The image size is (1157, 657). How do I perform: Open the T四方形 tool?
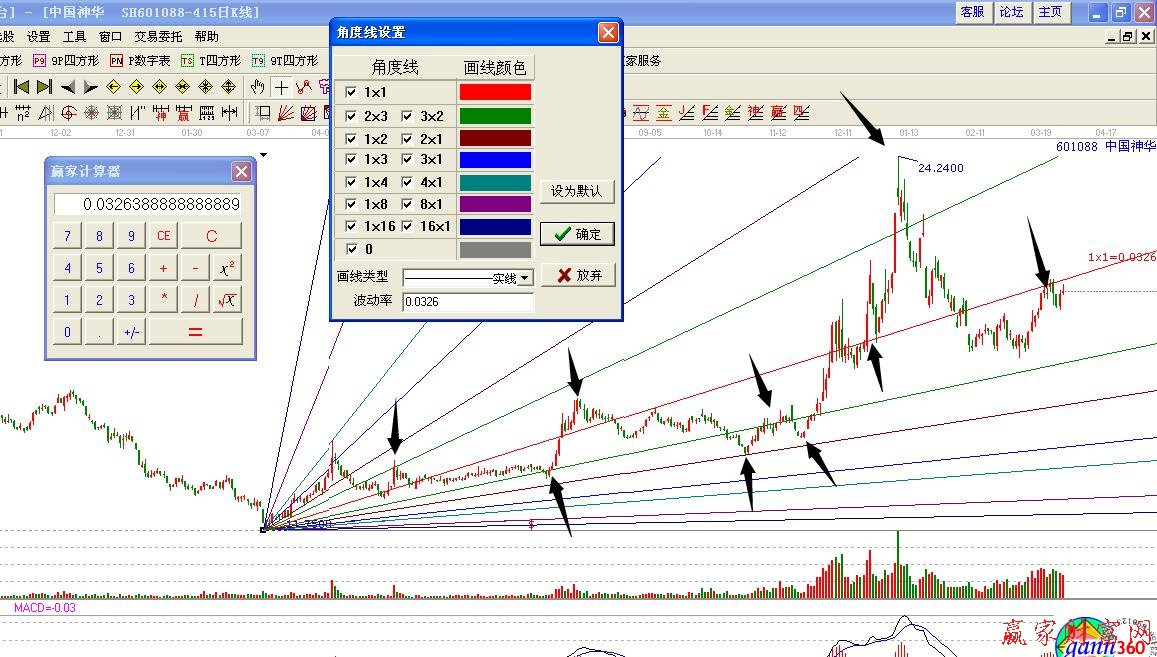click(x=211, y=61)
